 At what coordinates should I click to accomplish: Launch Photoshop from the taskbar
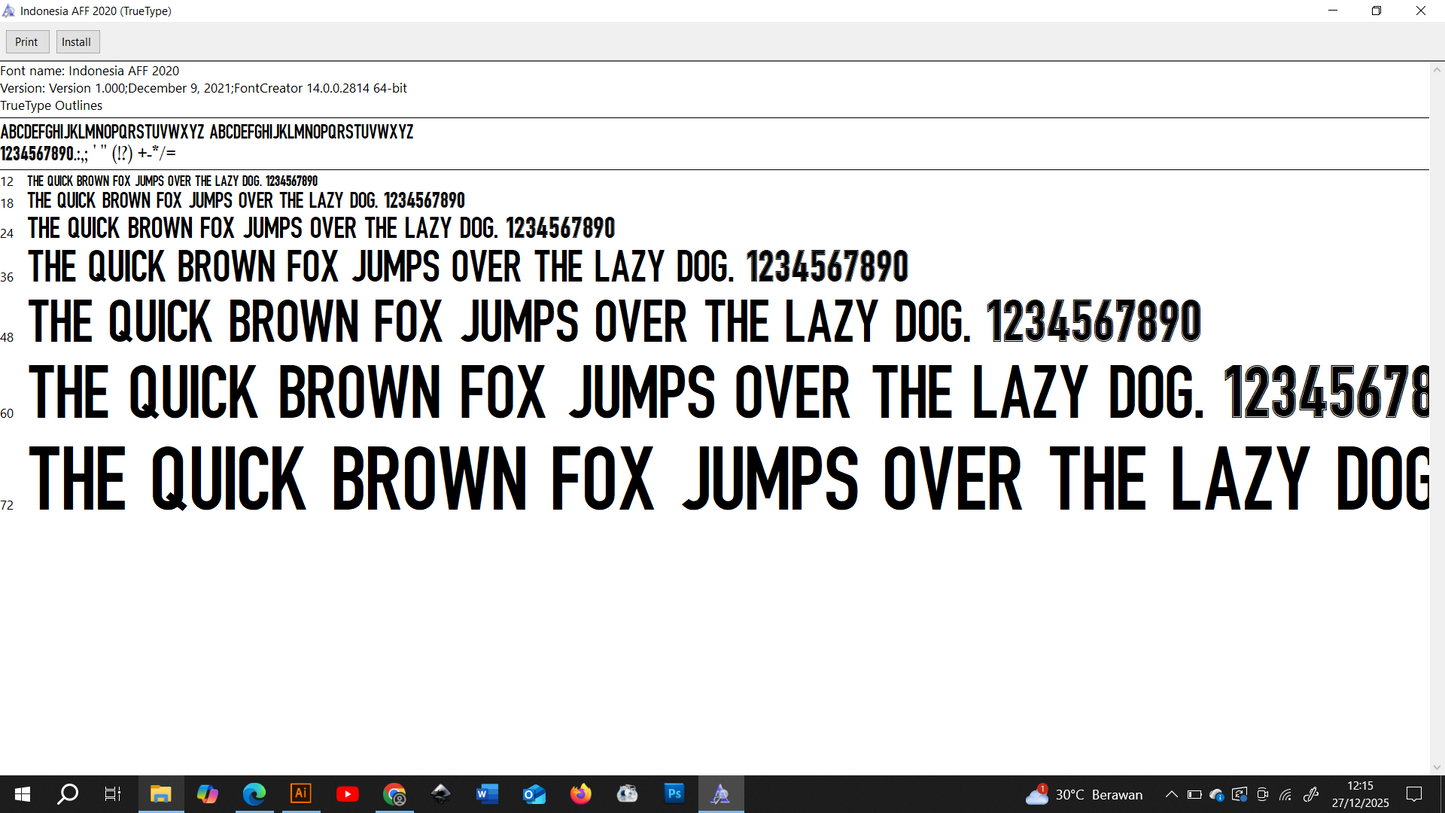click(674, 794)
